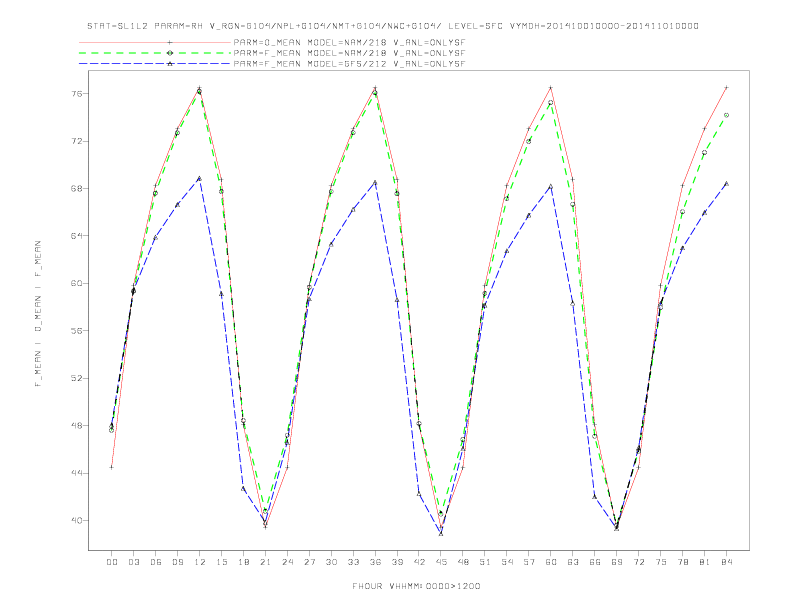Select the vertical axis title F_MEAN | O_MEAN | F_MEAN
The width and height of the screenshot is (792, 612).
point(38,314)
